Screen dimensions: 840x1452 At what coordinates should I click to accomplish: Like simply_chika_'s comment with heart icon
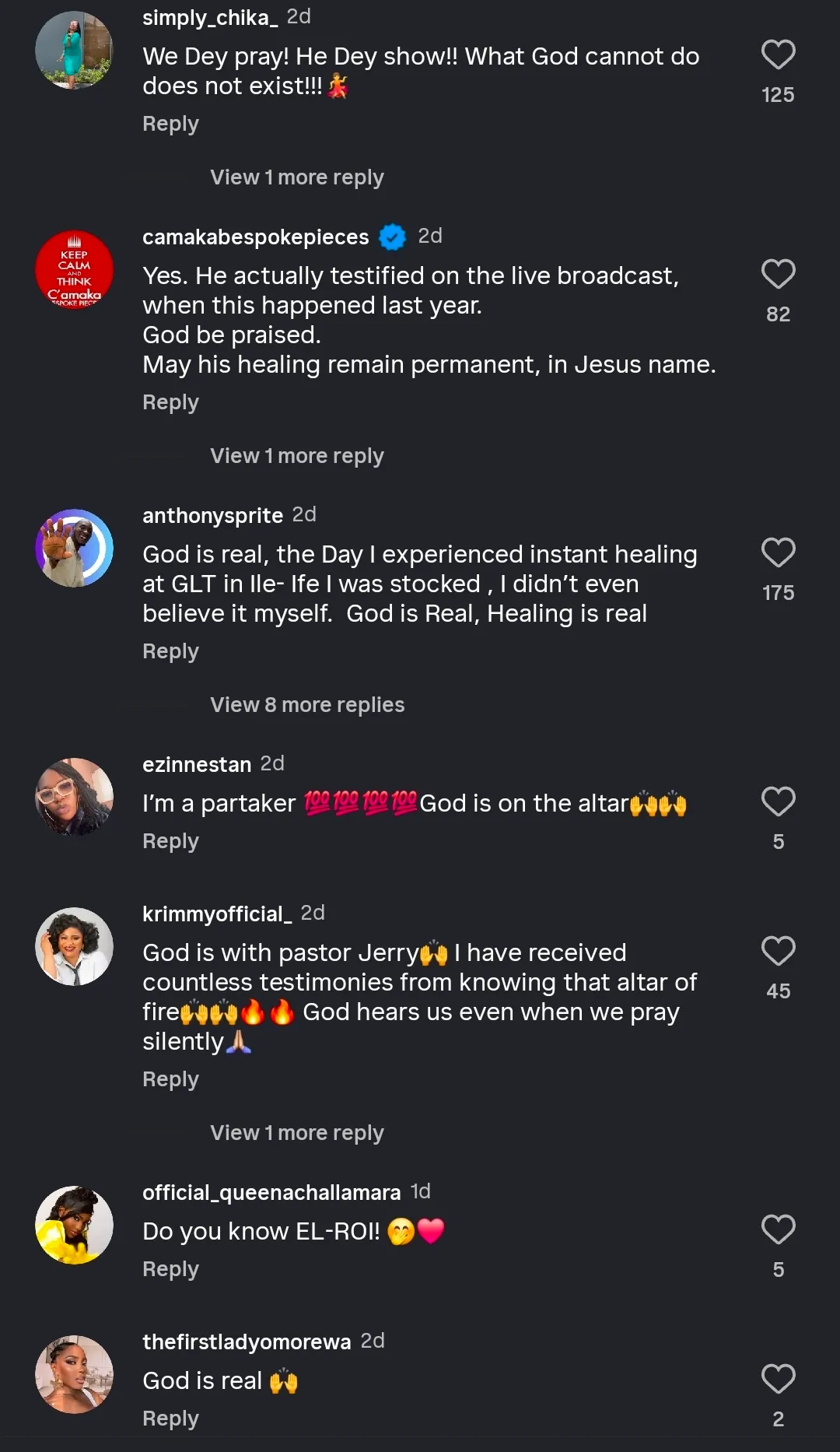pyautogui.click(x=778, y=55)
